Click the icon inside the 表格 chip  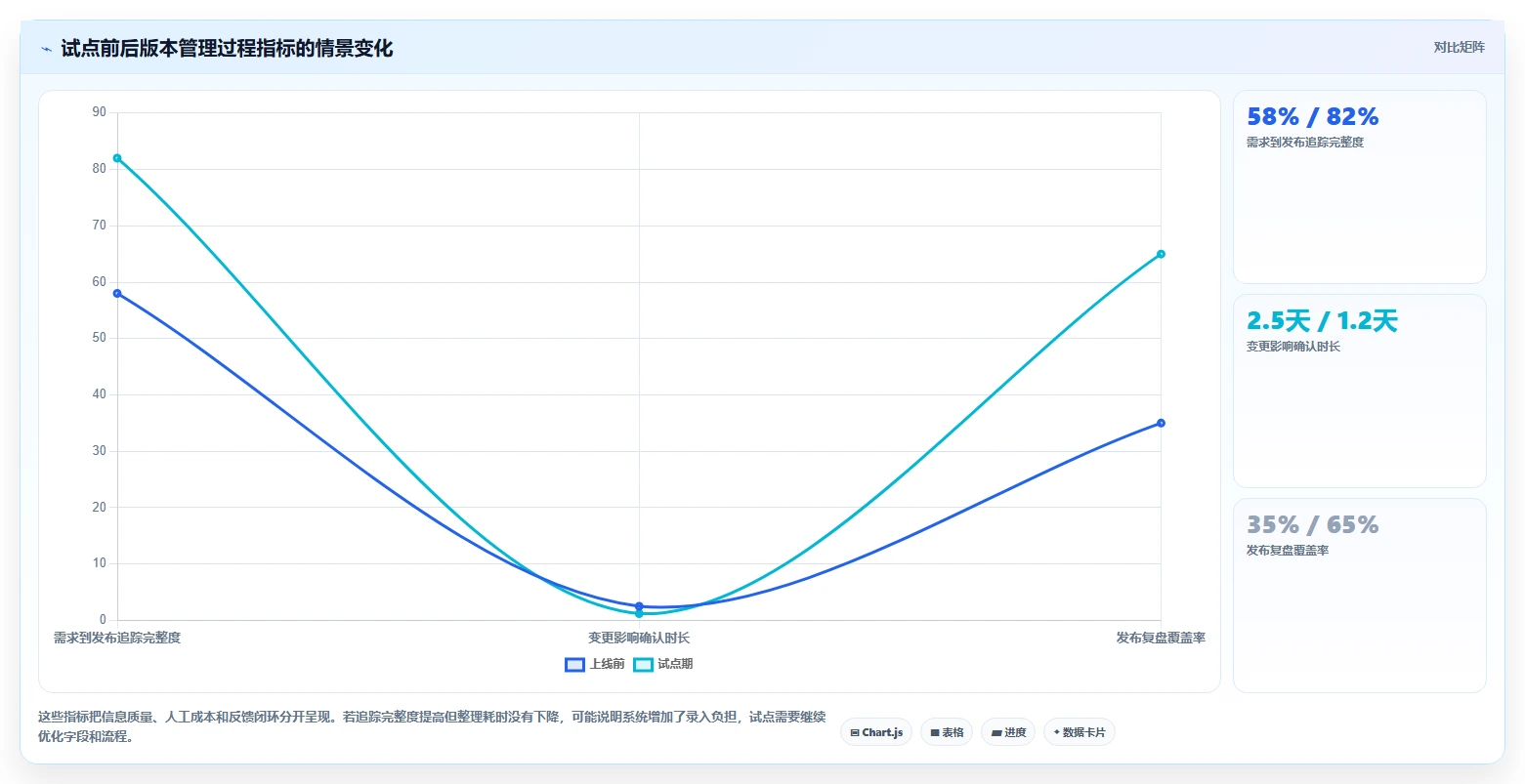coord(935,732)
